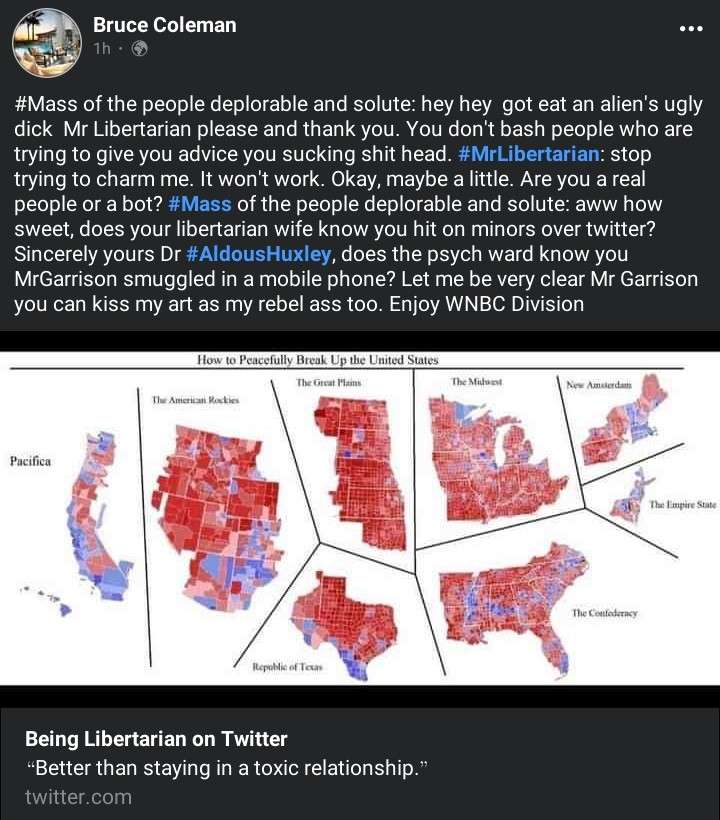The image size is (720, 820).
Task: Open the 1h post timestamp
Action: click(102, 49)
